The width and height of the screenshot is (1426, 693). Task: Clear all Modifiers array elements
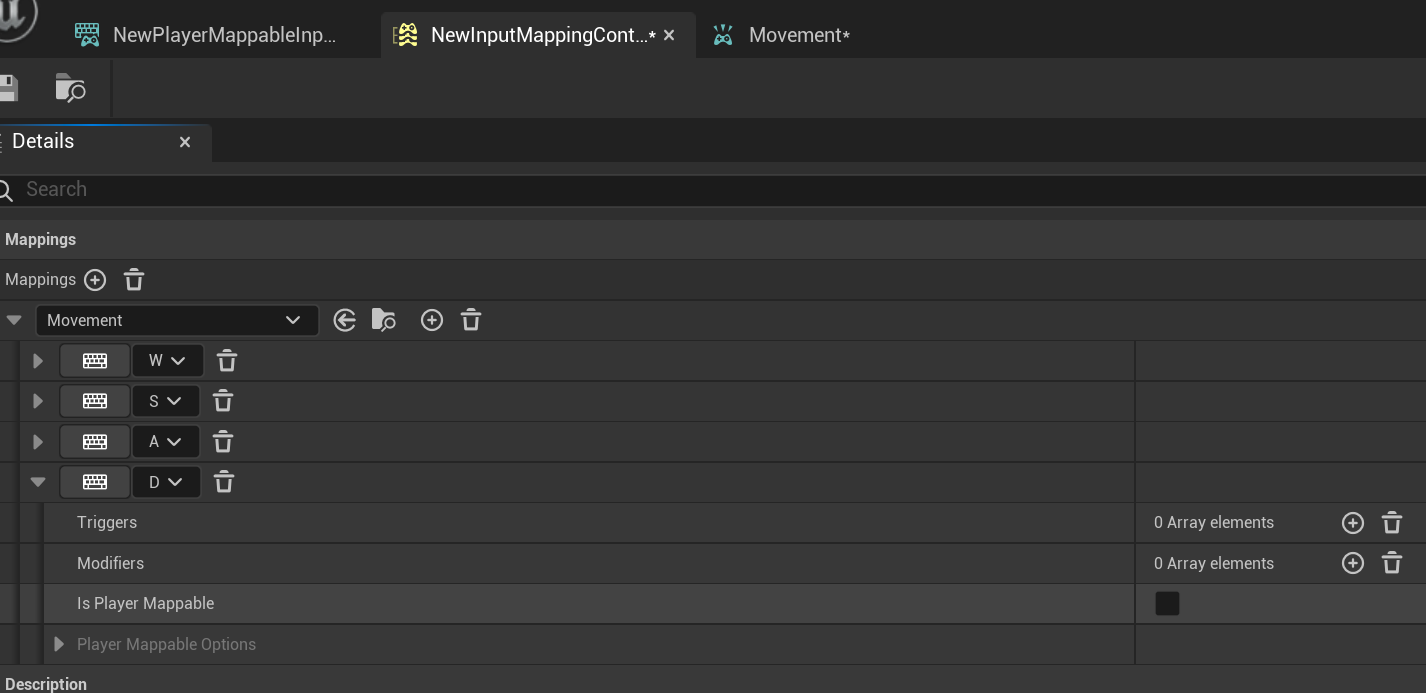(x=1391, y=563)
